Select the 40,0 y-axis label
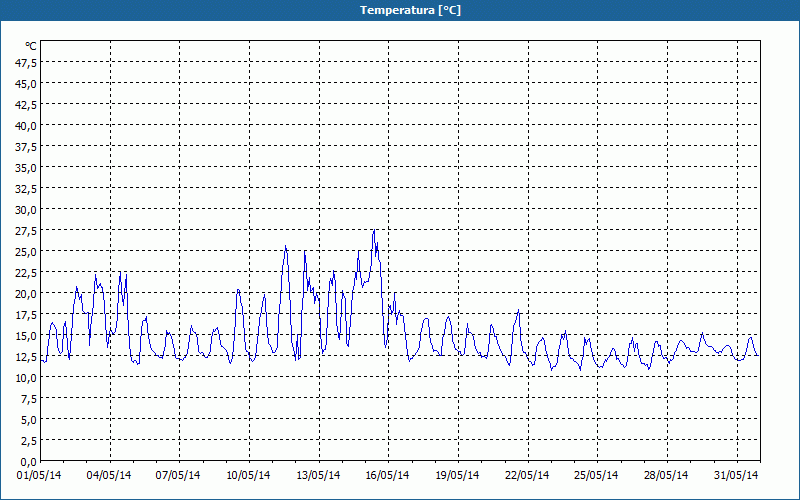The width and height of the screenshot is (800, 500). click(x=27, y=126)
